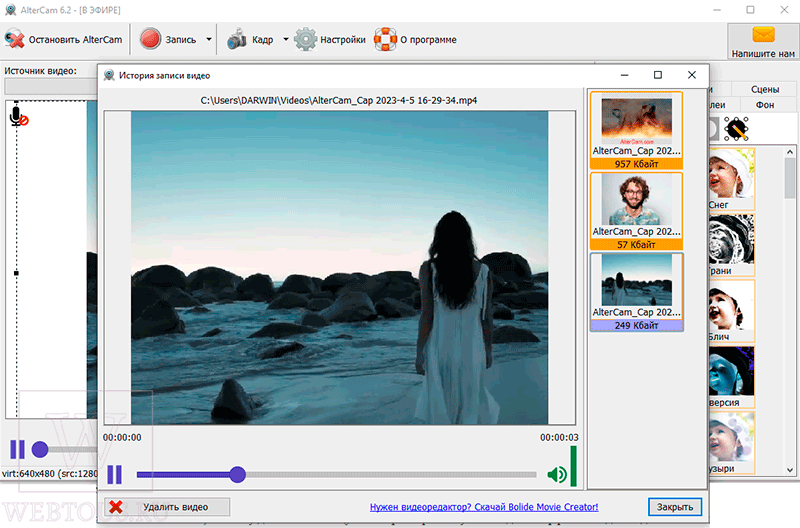Image resolution: width=800 pixels, height=528 pixels.
Task: Start recording with the red Запись button
Action: pyautogui.click(x=151, y=39)
